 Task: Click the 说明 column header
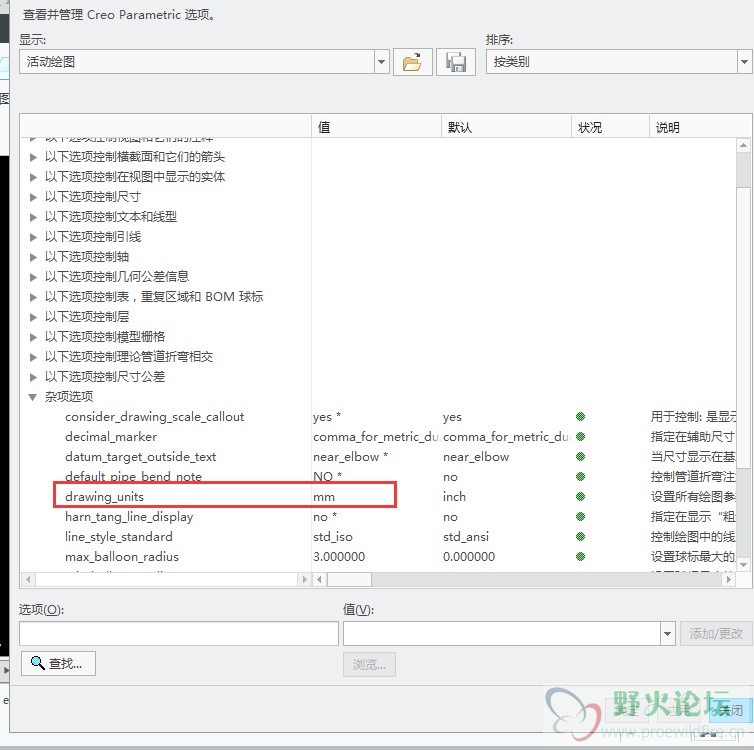(x=700, y=127)
